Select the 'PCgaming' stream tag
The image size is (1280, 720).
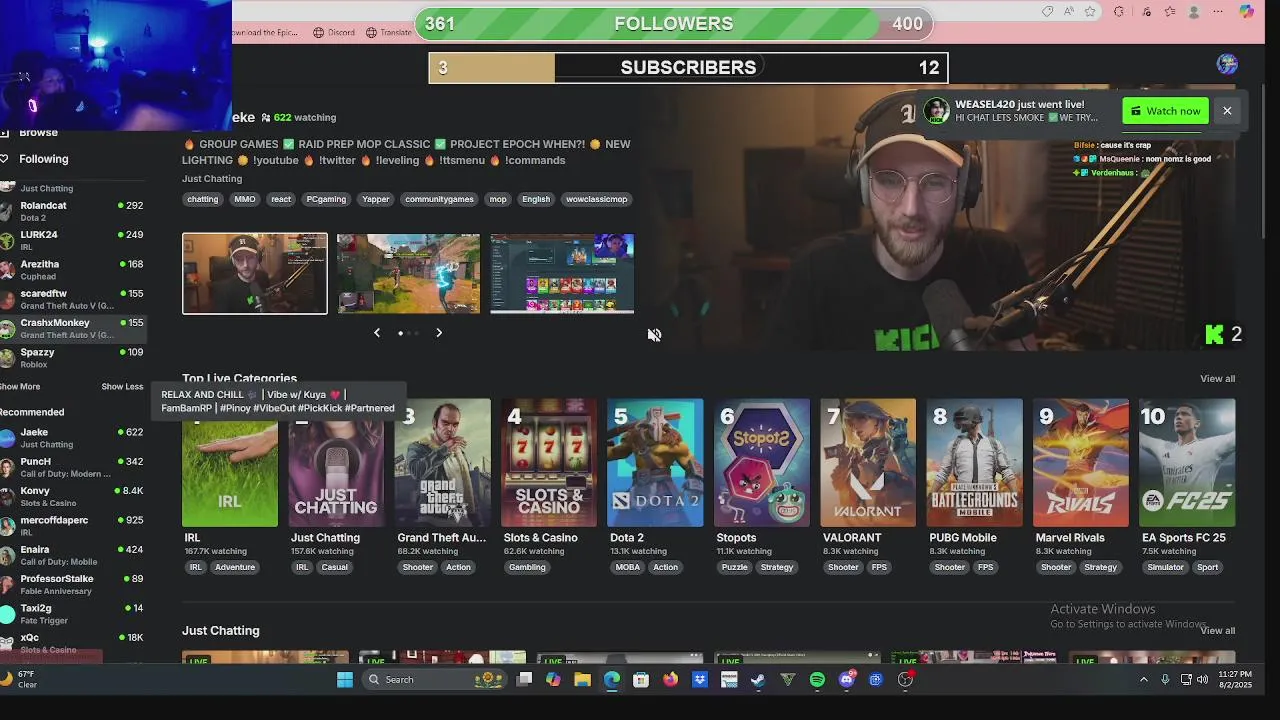point(326,199)
